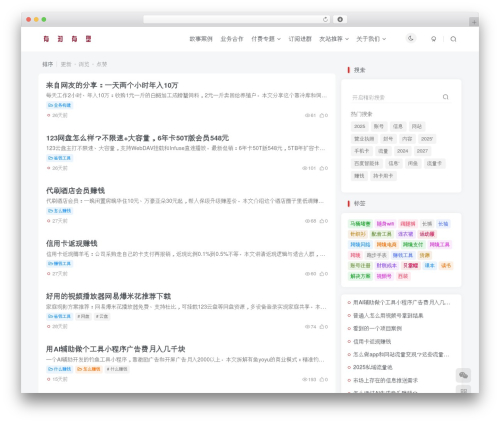Click the lightbulb icon in the header
Viewport: 500px width, 423px height.
pos(433,39)
